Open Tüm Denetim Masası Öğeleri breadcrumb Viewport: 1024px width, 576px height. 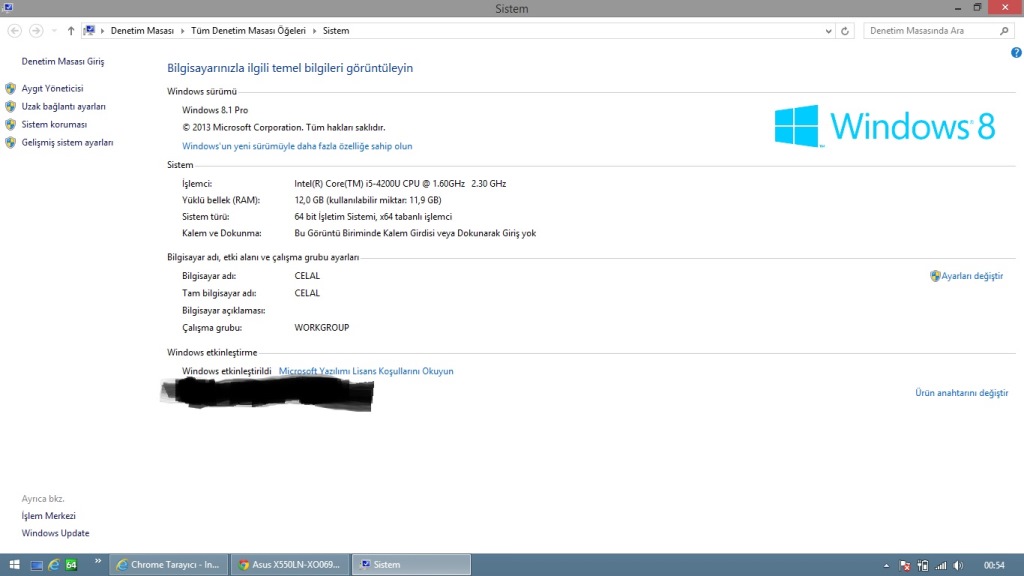click(x=248, y=31)
